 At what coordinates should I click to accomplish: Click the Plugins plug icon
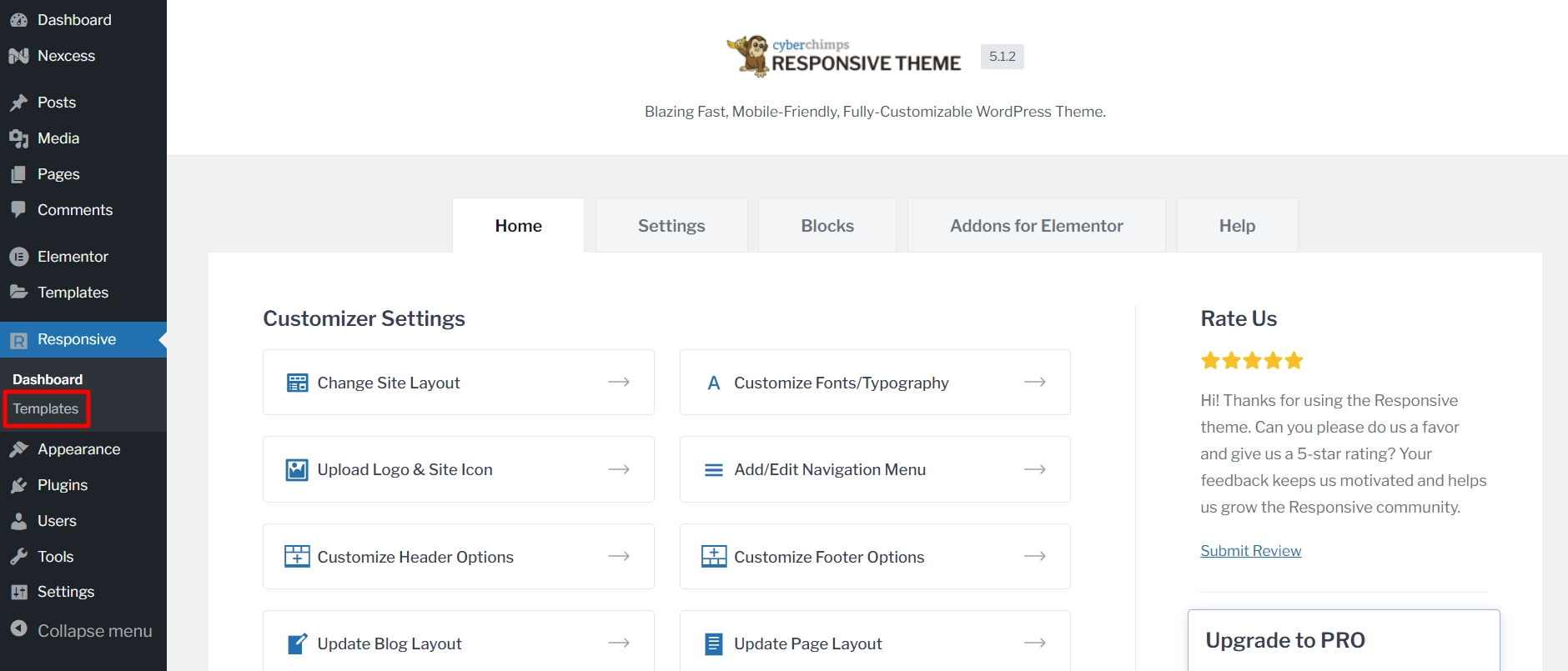coord(18,485)
